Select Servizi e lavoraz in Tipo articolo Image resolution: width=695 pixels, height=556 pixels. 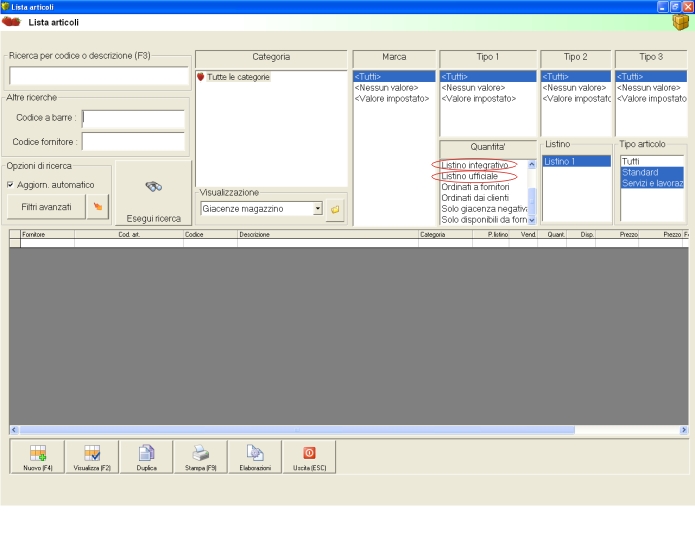click(x=652, y=183)
